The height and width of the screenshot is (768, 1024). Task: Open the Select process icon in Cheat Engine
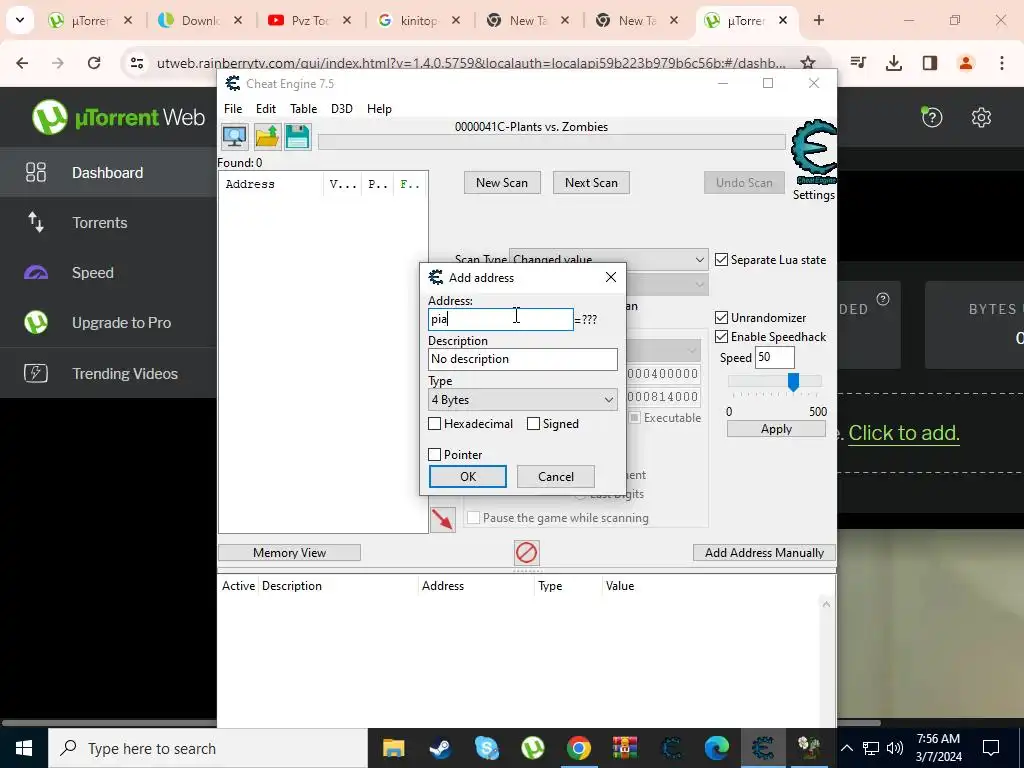234,136
